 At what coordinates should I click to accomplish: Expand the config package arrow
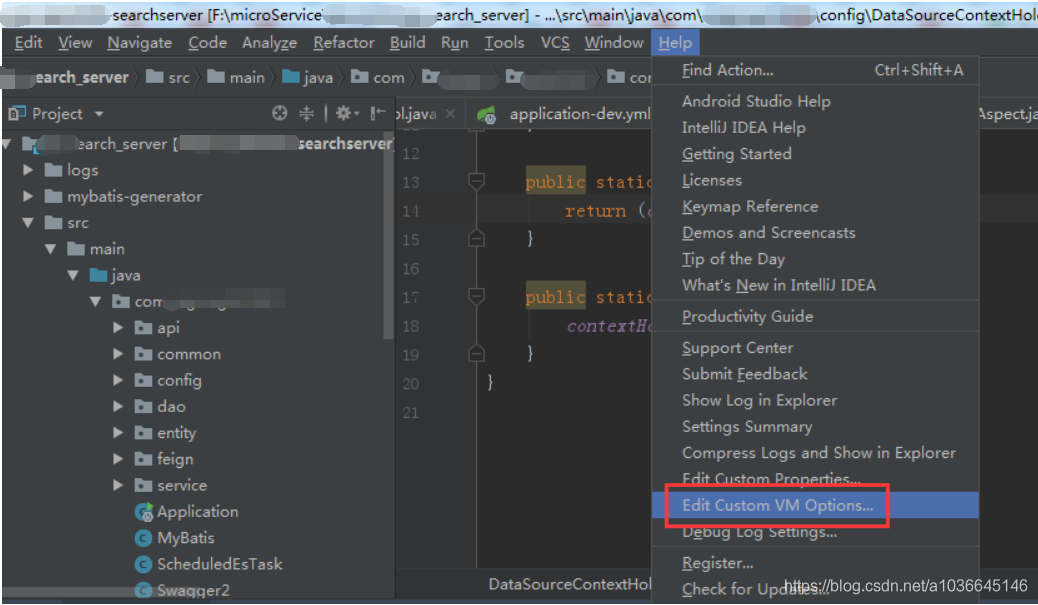[x=118, y=380]
